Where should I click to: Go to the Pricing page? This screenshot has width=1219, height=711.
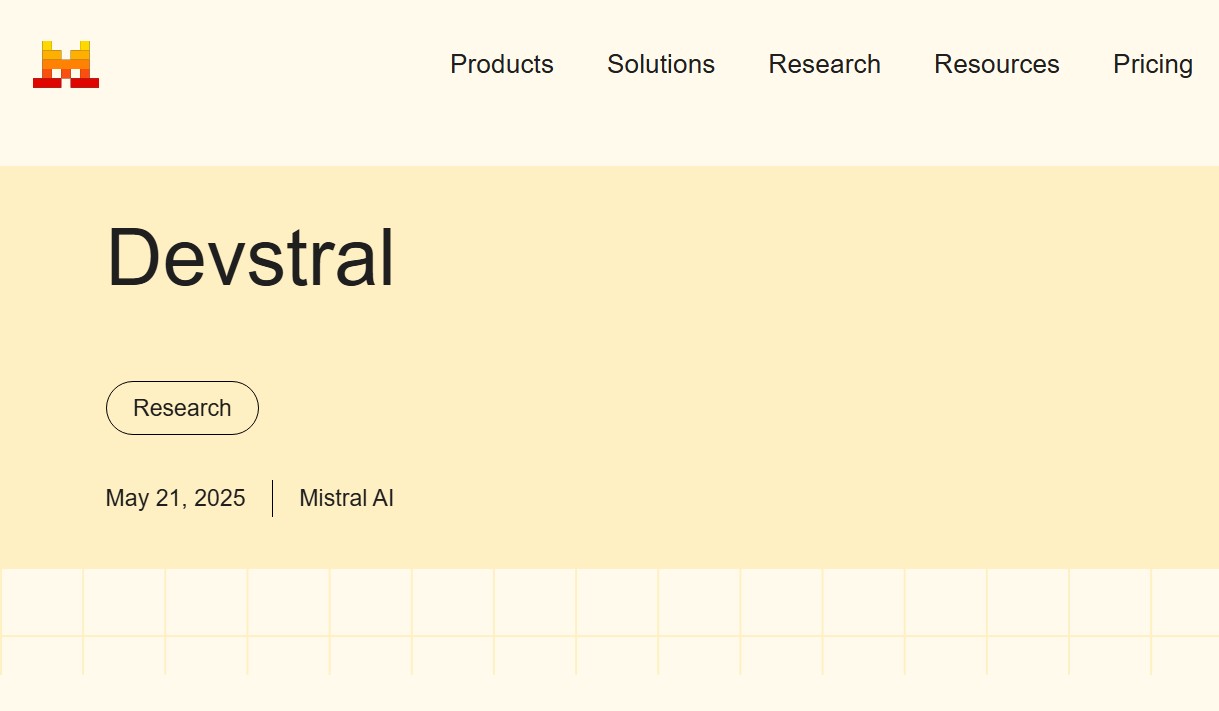tap(1153, 64)
